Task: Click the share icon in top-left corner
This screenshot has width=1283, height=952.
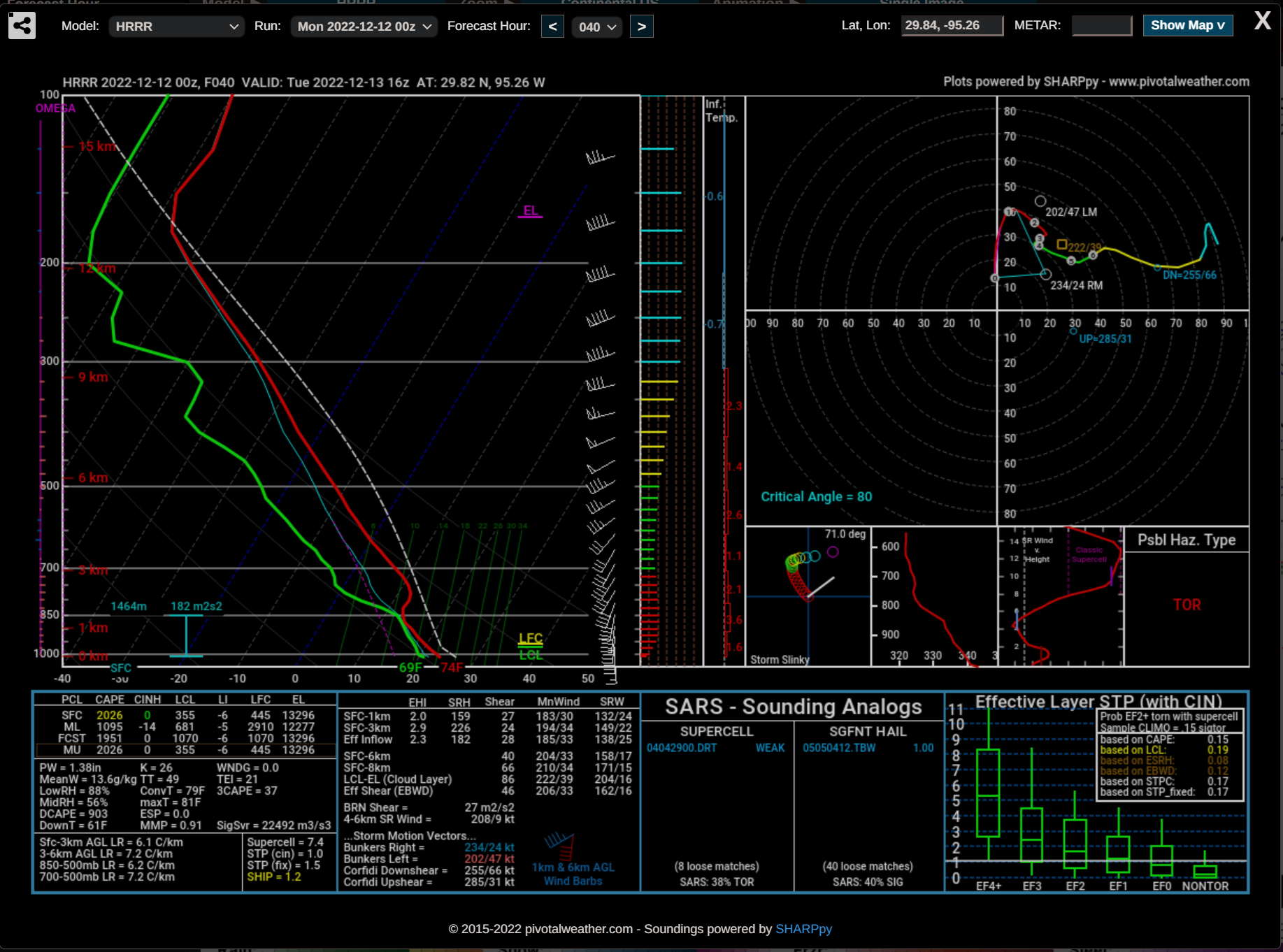Action: point(22,27)
